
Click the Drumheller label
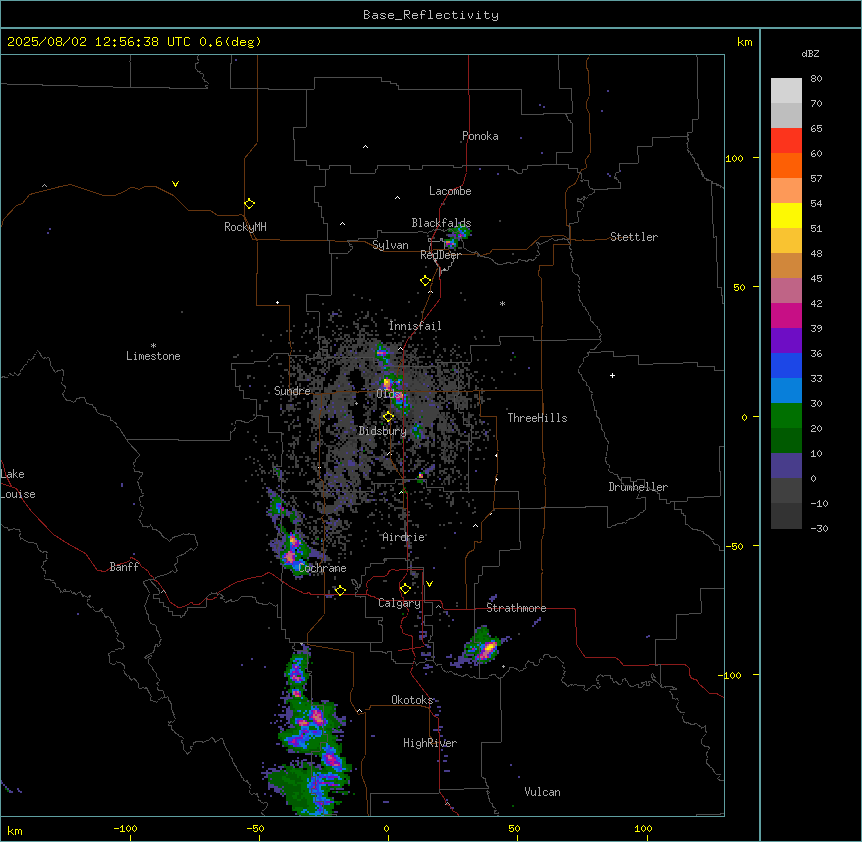pos(638,487)
